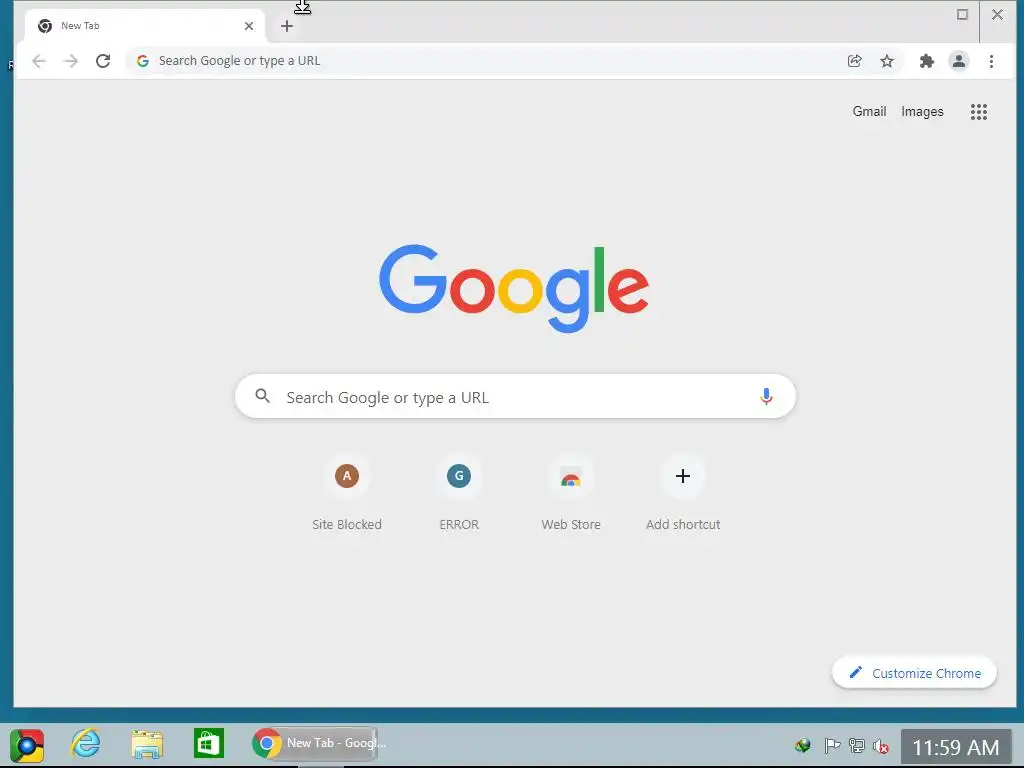Screen dimensions: 1024x768
Task: Open the muted volume tray icon
Action: pyautogui.click(x=880, y=745)
